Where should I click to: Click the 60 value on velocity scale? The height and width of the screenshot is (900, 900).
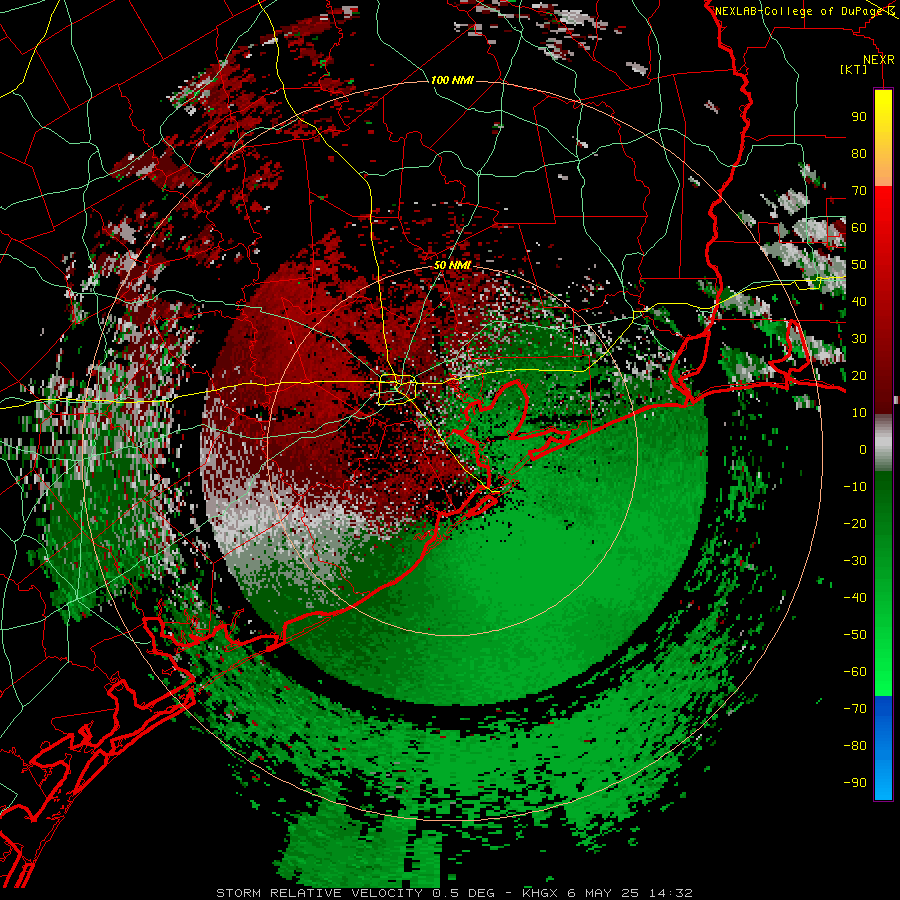(859, 227)
